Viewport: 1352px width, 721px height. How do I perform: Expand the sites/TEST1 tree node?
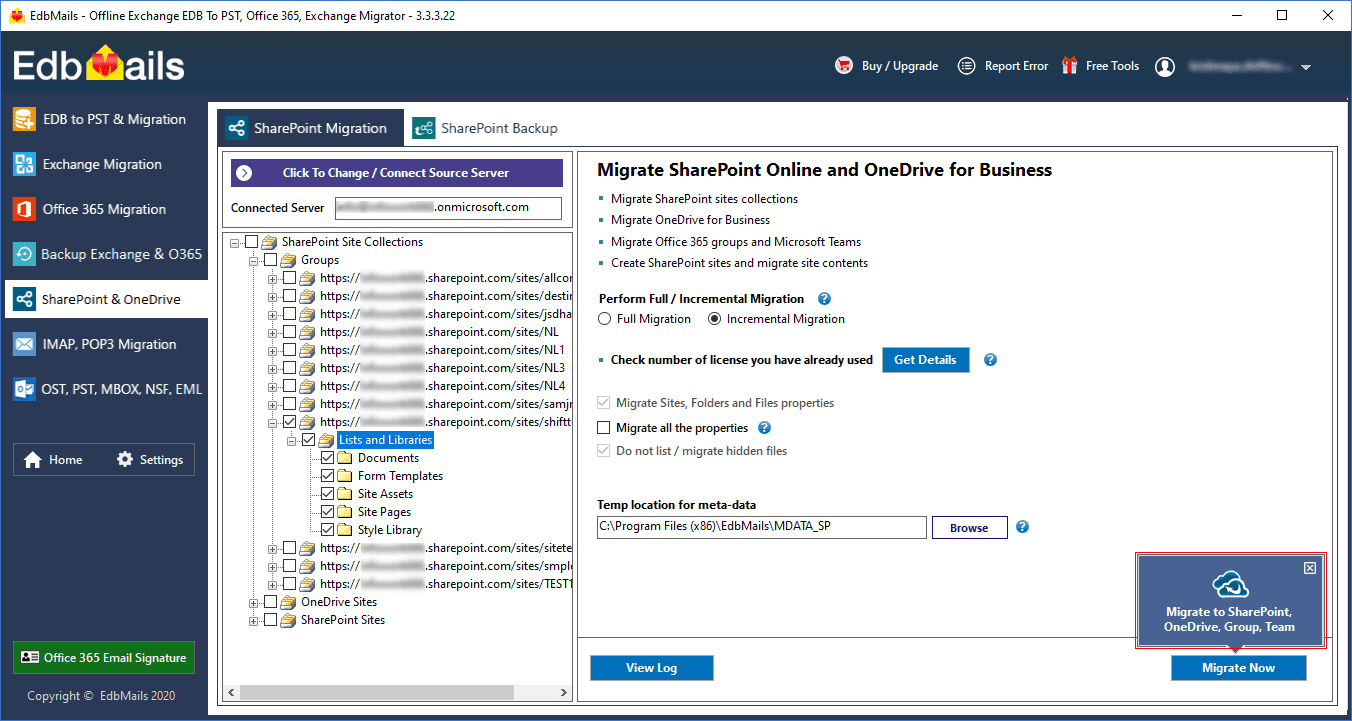(x=273, y=584)
